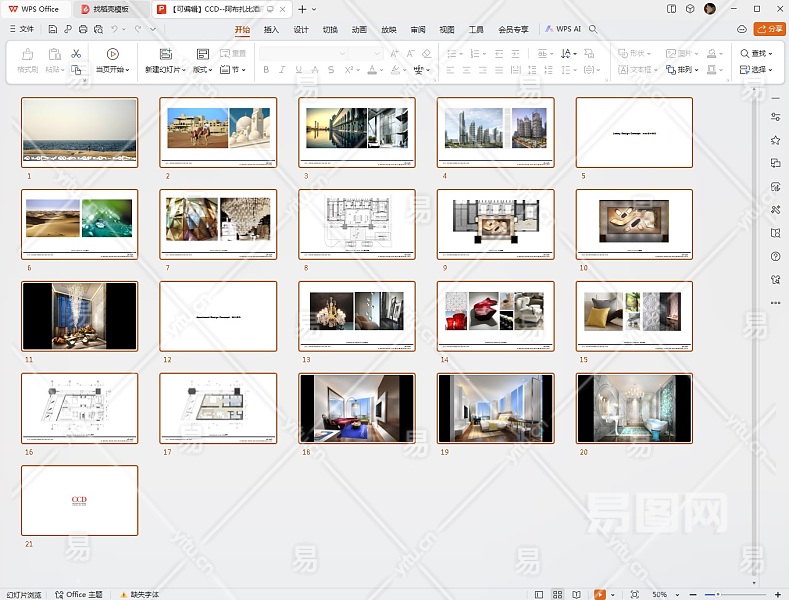Viewport: 789px width, 600px height.
Task: Select slide 18 bedroom thumbnail
Action: tap(357, 408)
